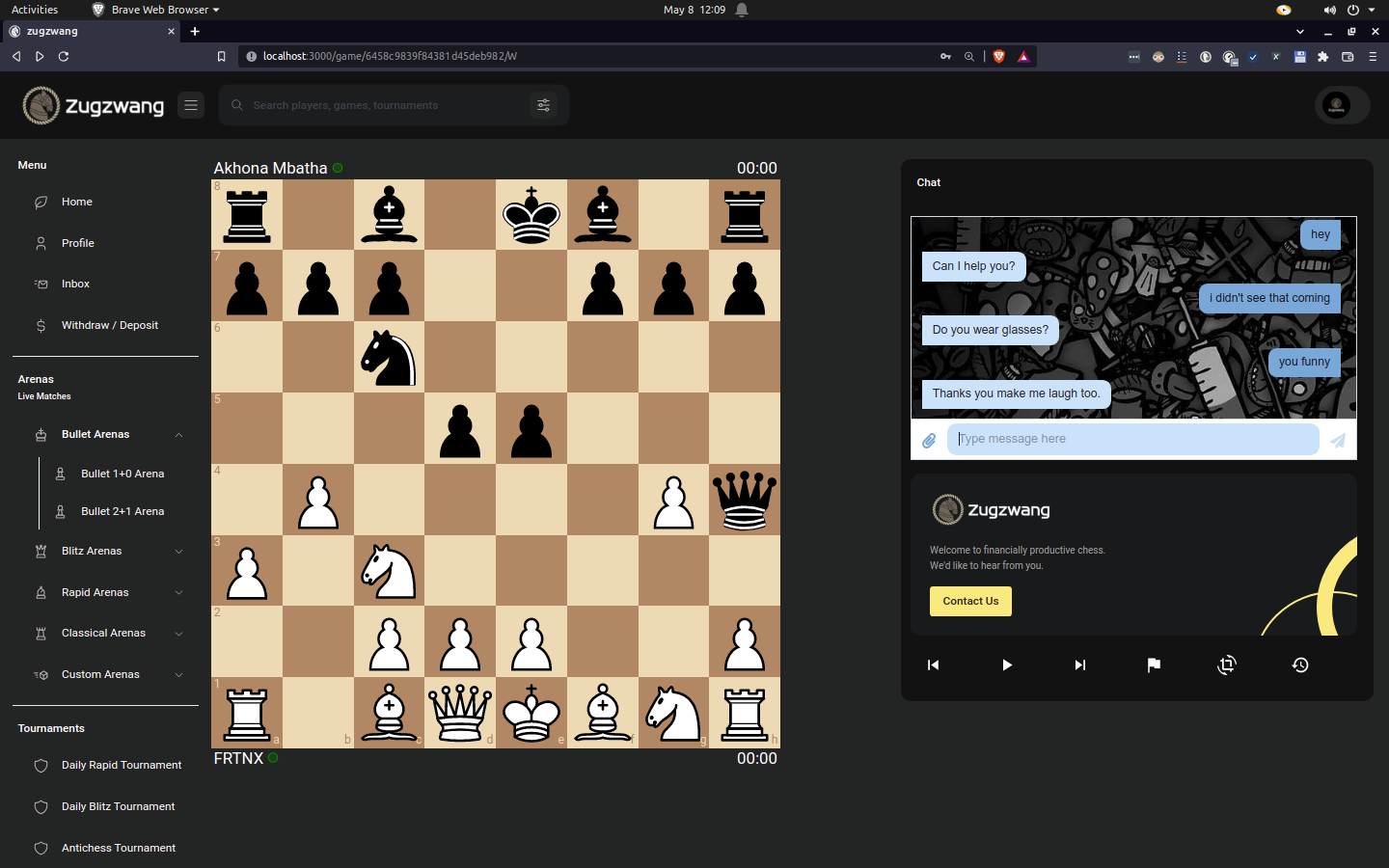
Task: Open the clock showing May 8 12:09
Action: 694,10
